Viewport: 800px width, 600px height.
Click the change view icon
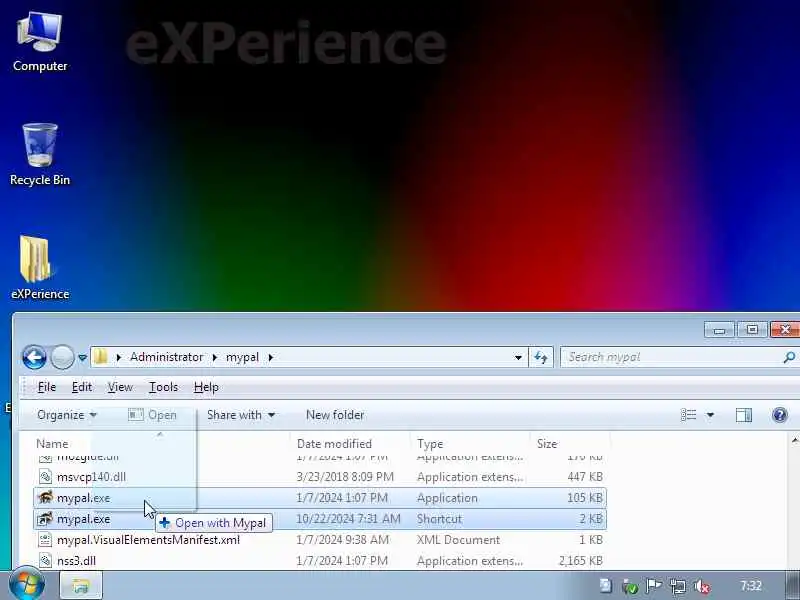point(688,415)
